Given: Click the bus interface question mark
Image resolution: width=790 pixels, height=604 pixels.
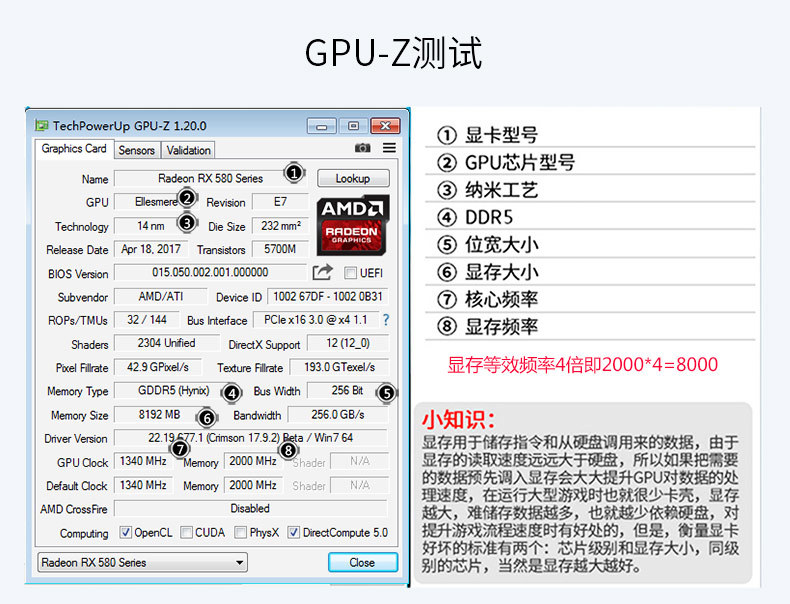Looking at the screenshot, I should coord(386,320).
